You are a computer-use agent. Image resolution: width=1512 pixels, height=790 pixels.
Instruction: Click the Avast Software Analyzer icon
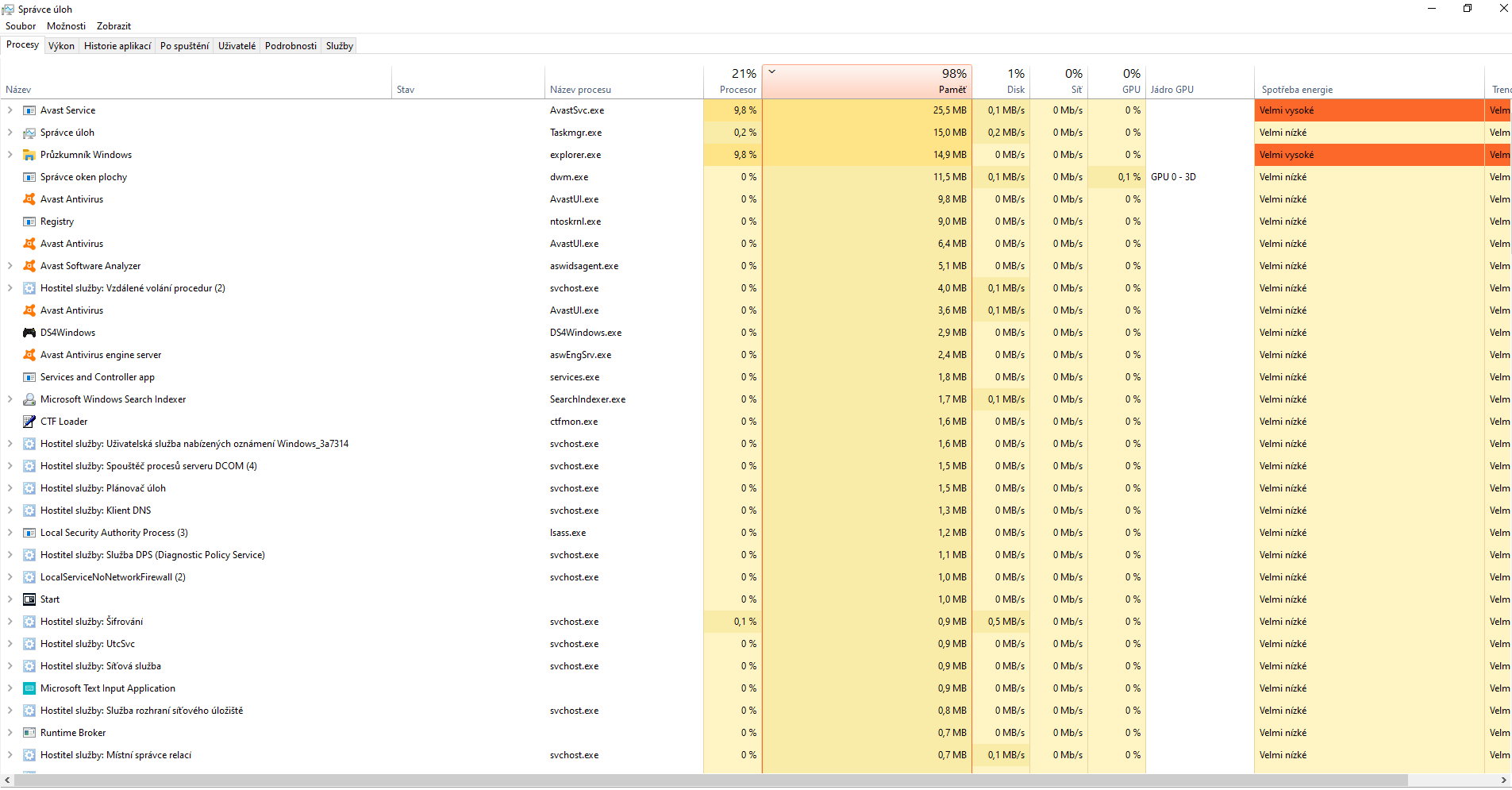pyautogui.click(x=29, y=266)
